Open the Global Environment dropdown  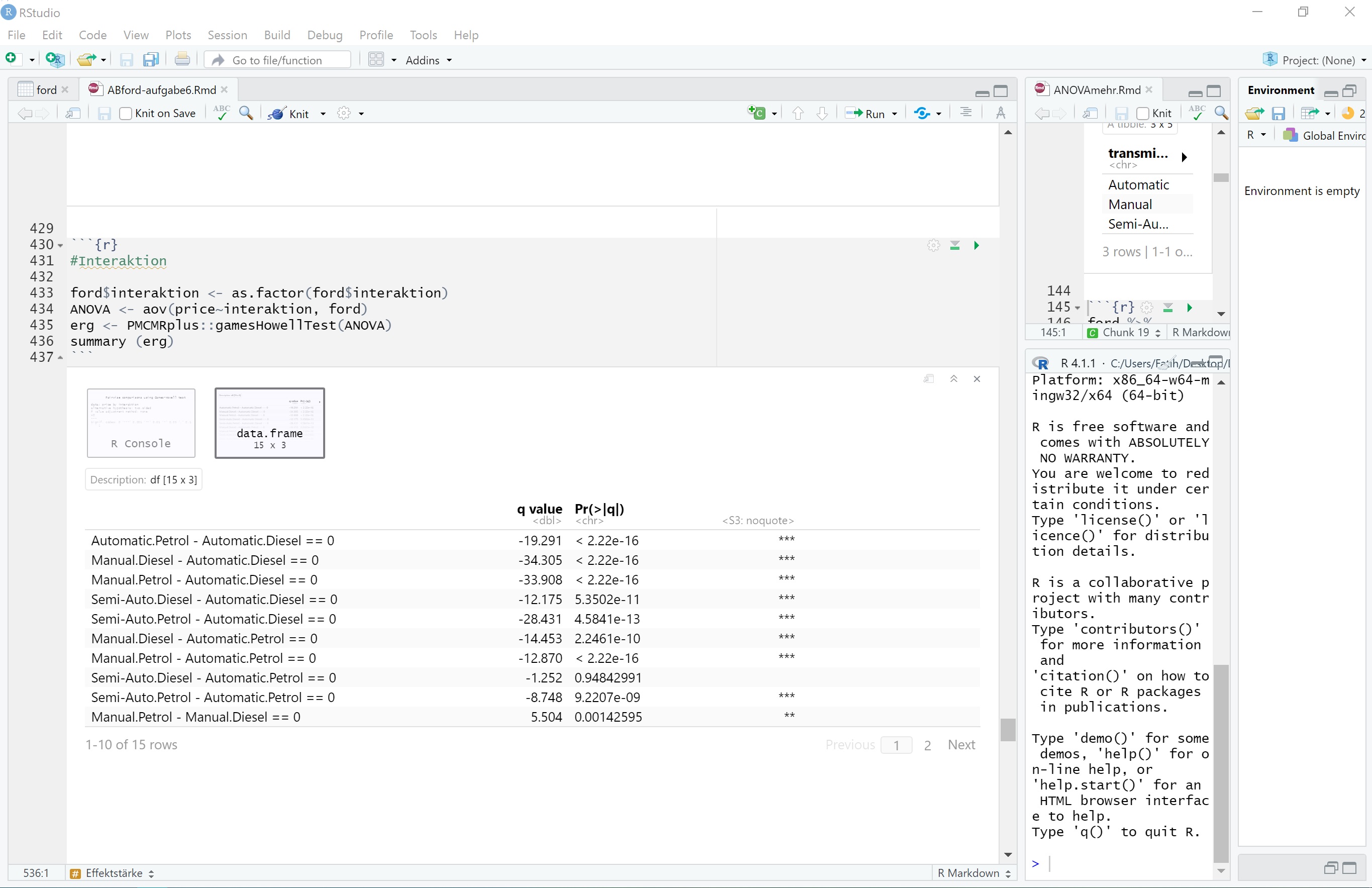coord(1324,136)
